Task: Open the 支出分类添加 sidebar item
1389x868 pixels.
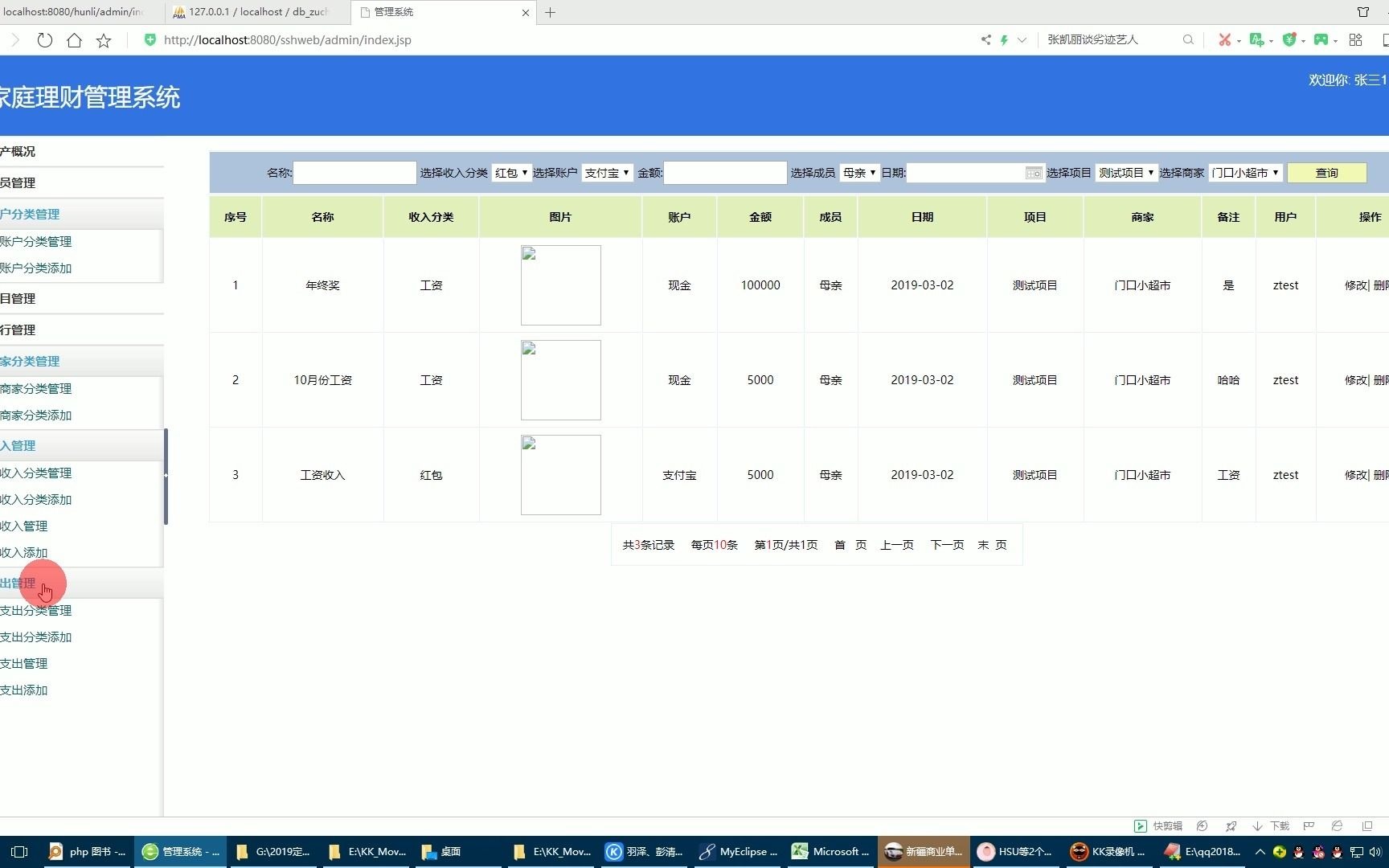Action: click(x=36, y=637)
